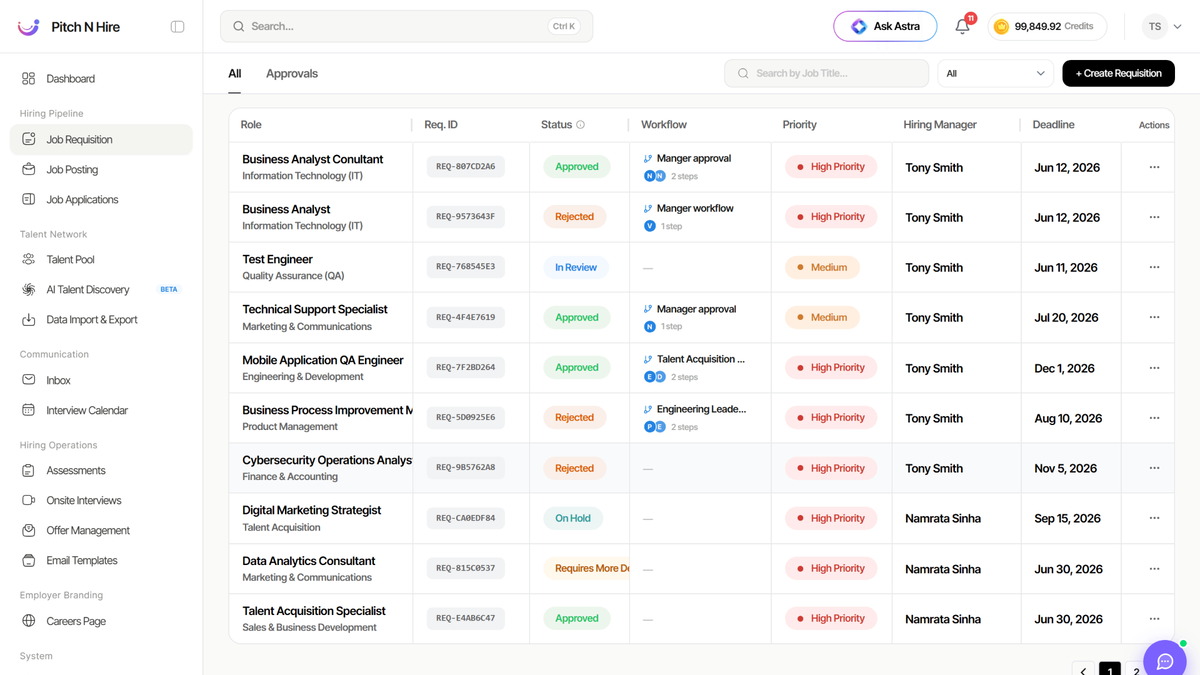Focus the Search by Job Title field
Viewport: 1200px width, 675px height.
pos(826,73)
